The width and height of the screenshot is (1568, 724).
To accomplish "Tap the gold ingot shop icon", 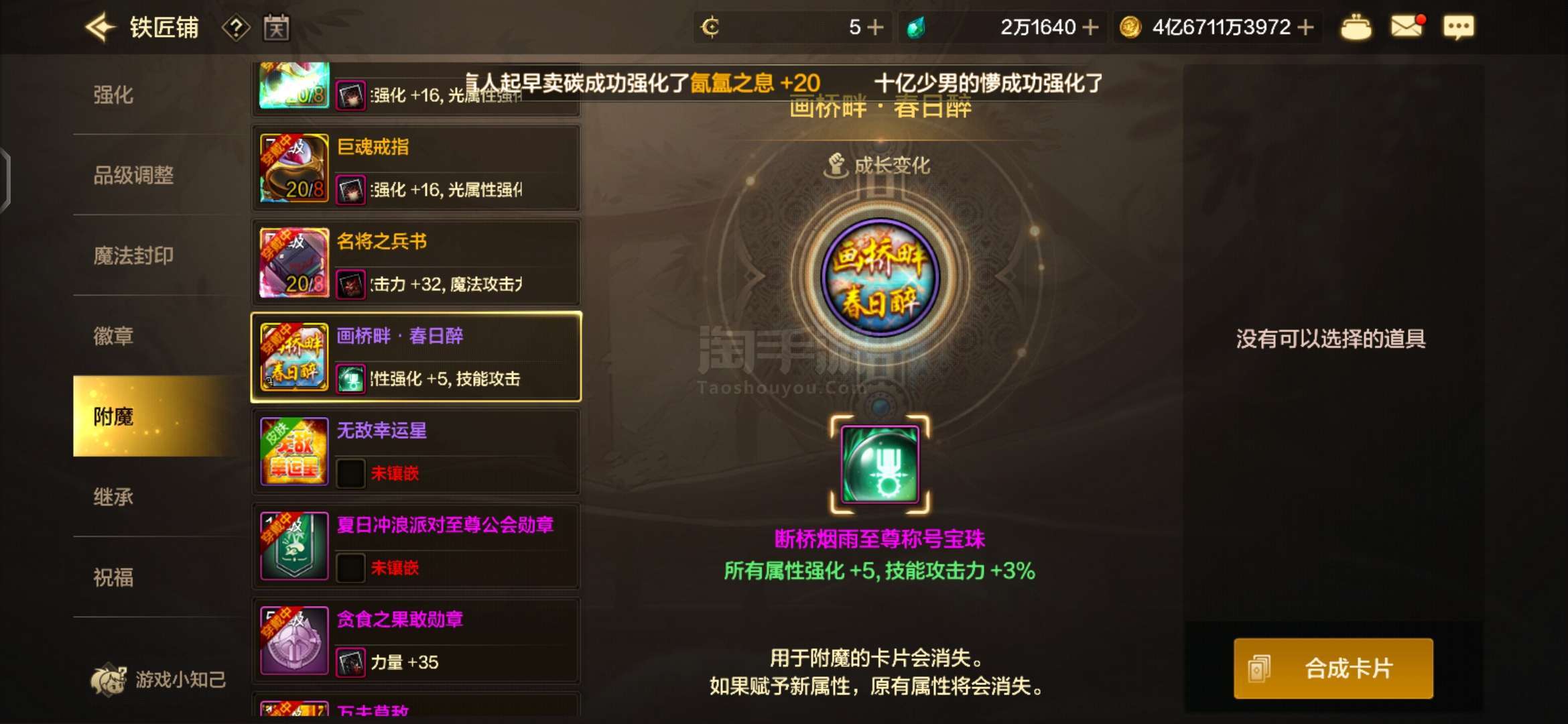I will [1356, 28].
